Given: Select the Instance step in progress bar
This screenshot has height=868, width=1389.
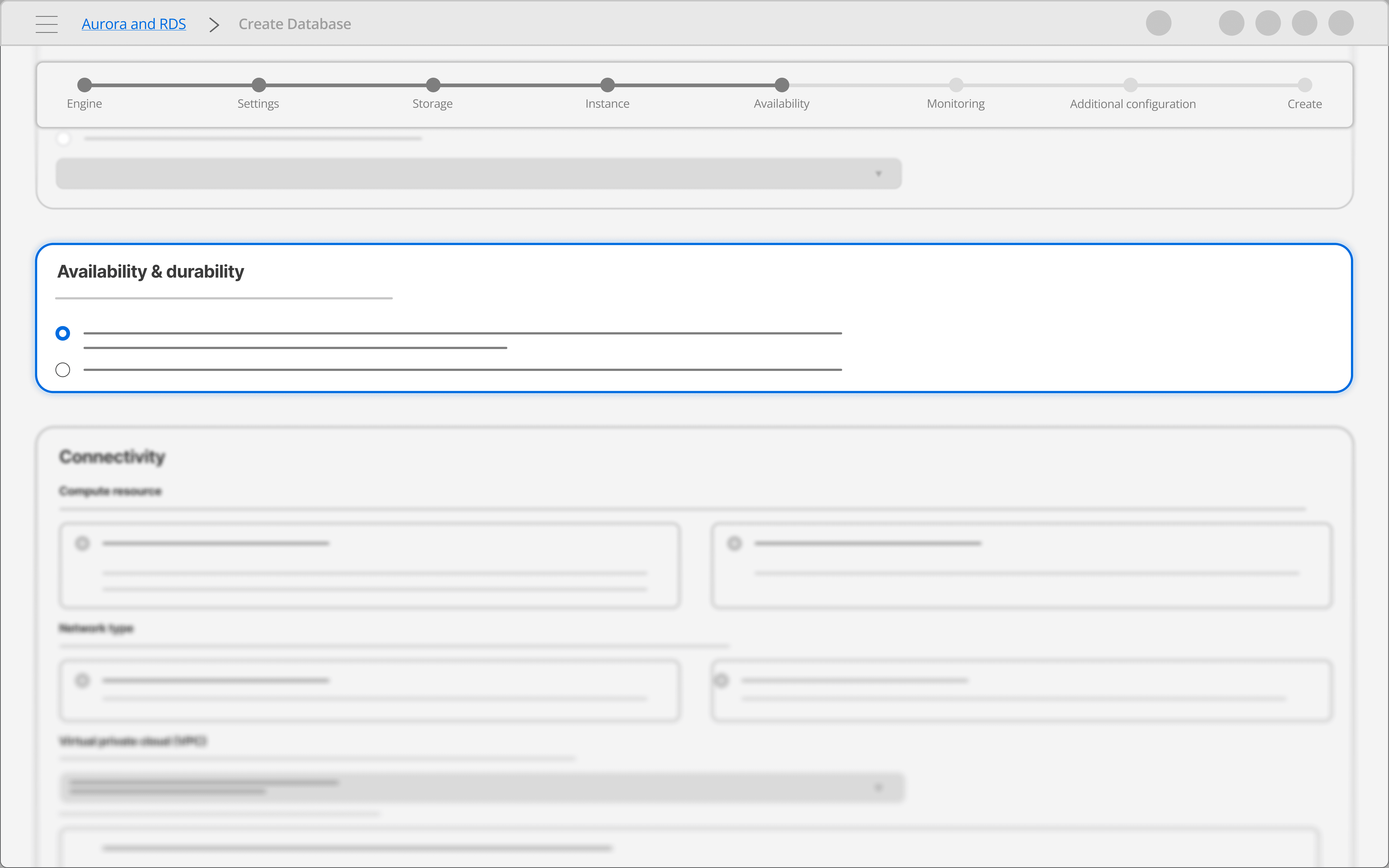Looking at the screenshot, I should tap(607, 85).
